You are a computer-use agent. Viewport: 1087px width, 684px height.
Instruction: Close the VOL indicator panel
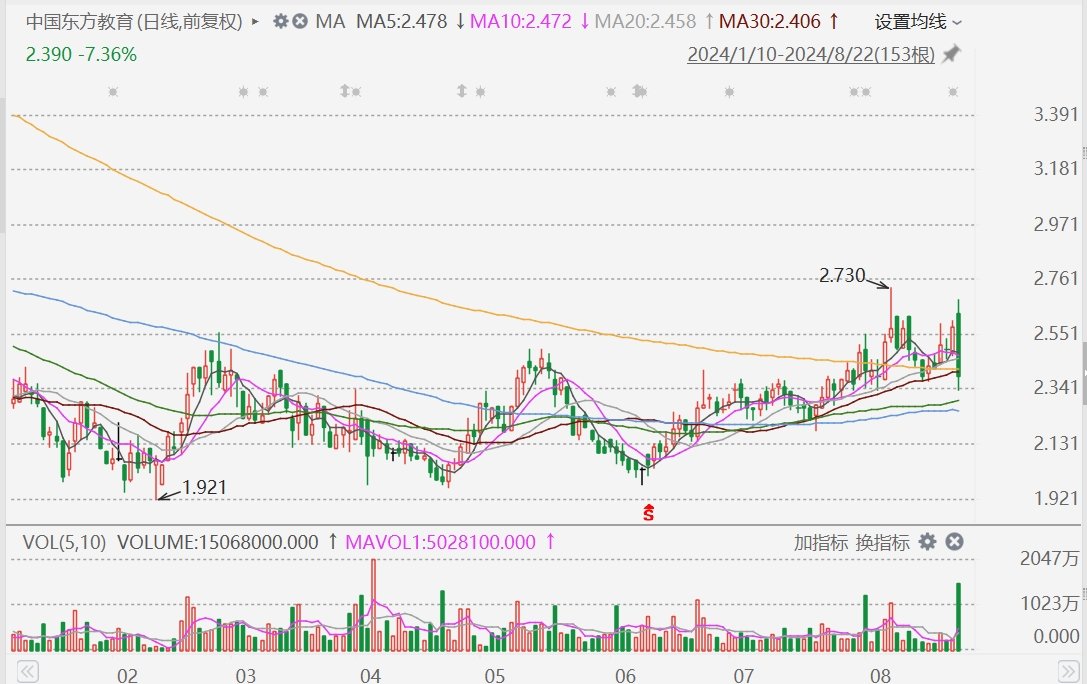click(x=954, y=542)
